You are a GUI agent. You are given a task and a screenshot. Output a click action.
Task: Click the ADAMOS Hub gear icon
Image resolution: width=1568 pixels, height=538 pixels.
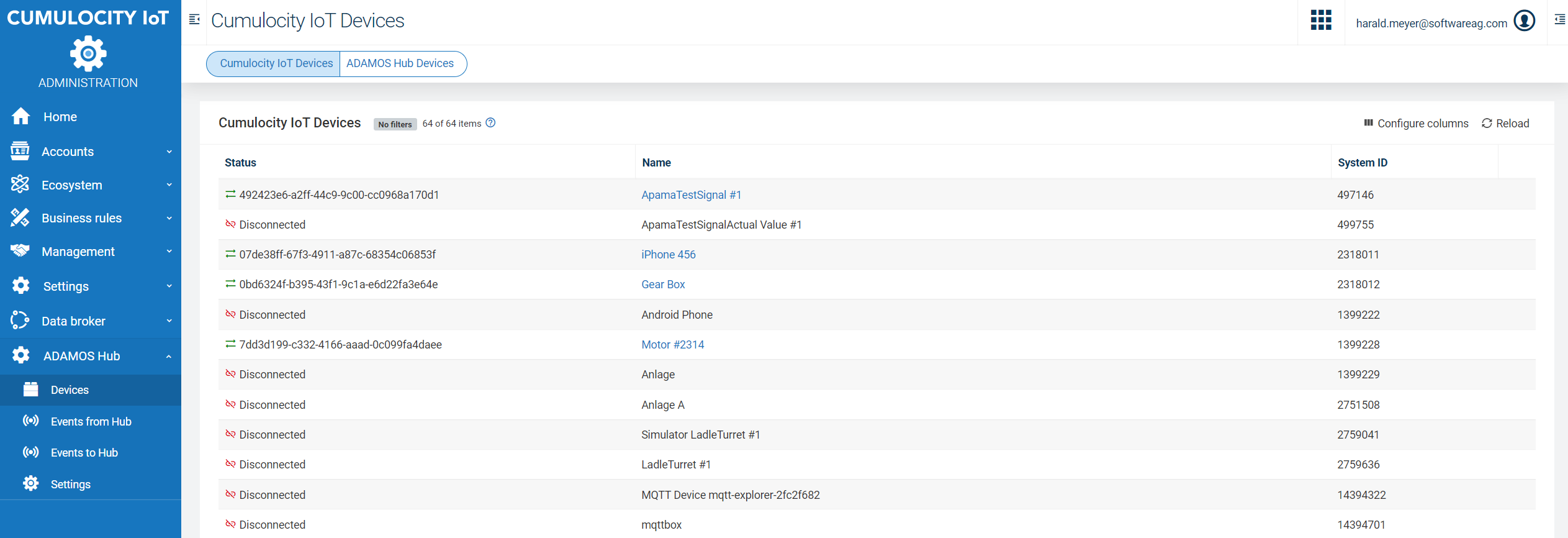point(20,355)
